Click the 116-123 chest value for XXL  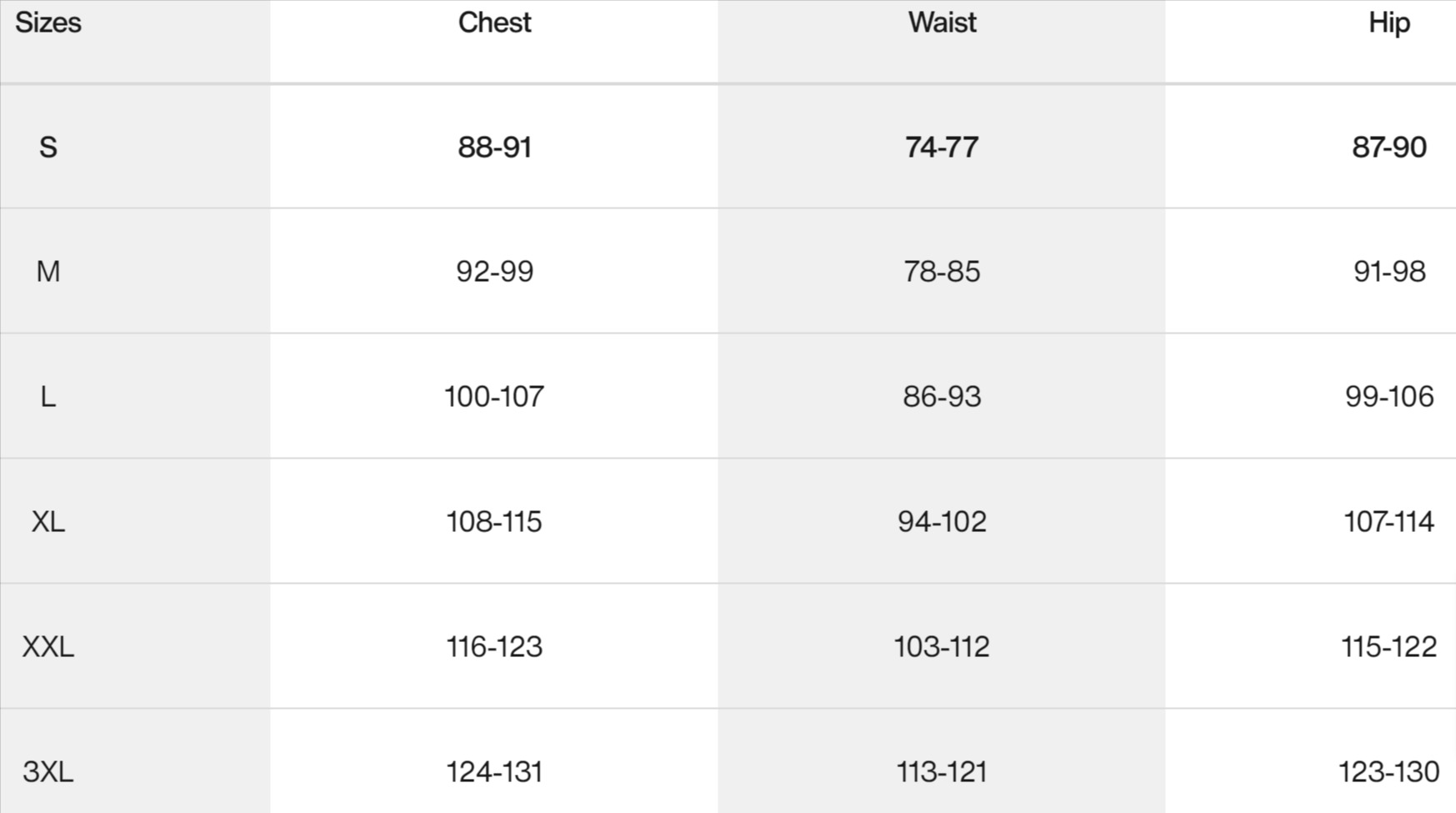click(x=494, y=647)
